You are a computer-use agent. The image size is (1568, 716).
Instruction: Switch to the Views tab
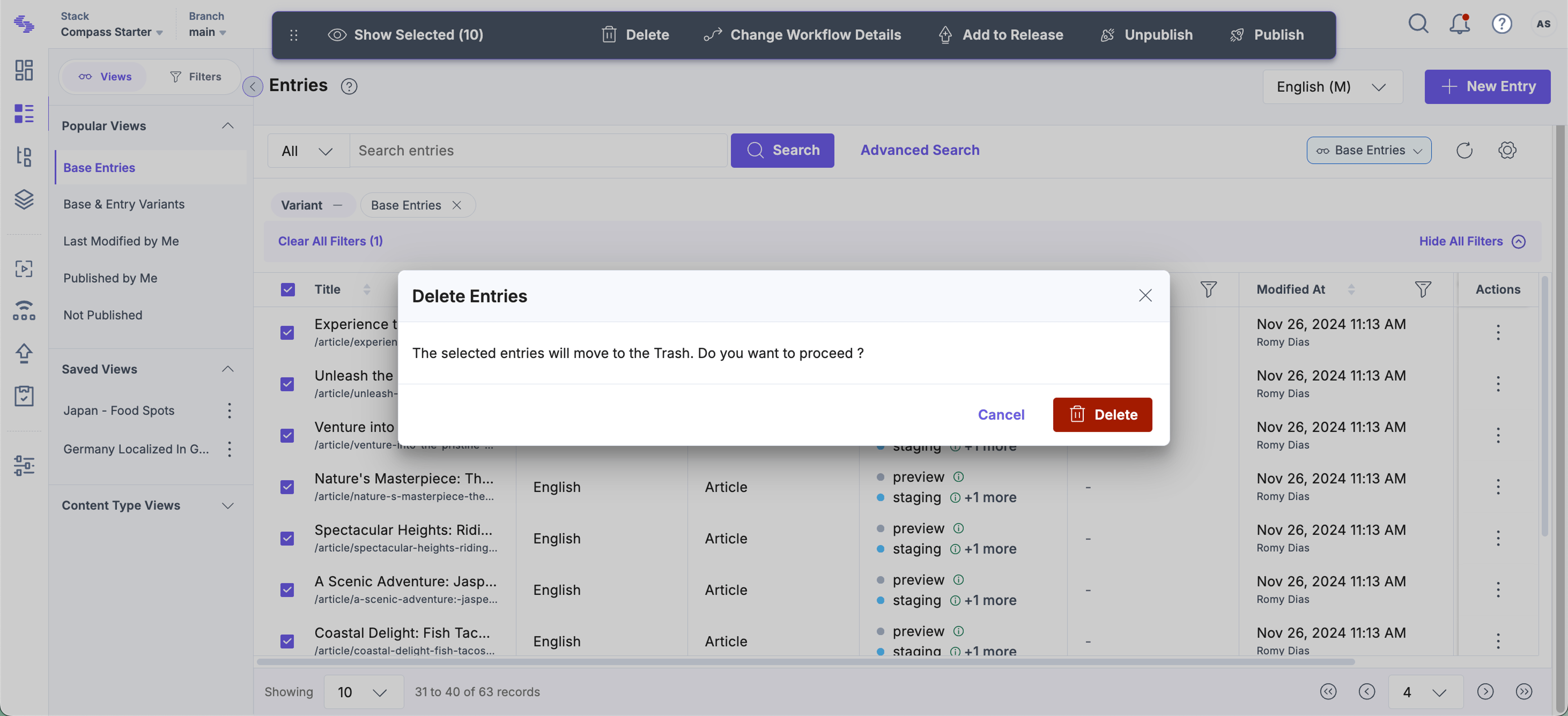[105, 77]
